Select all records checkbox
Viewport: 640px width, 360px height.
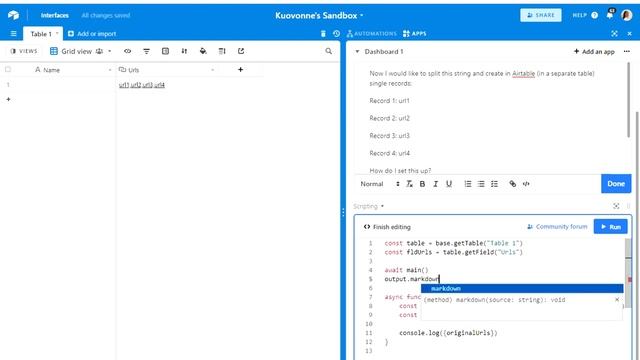point(8,69)
